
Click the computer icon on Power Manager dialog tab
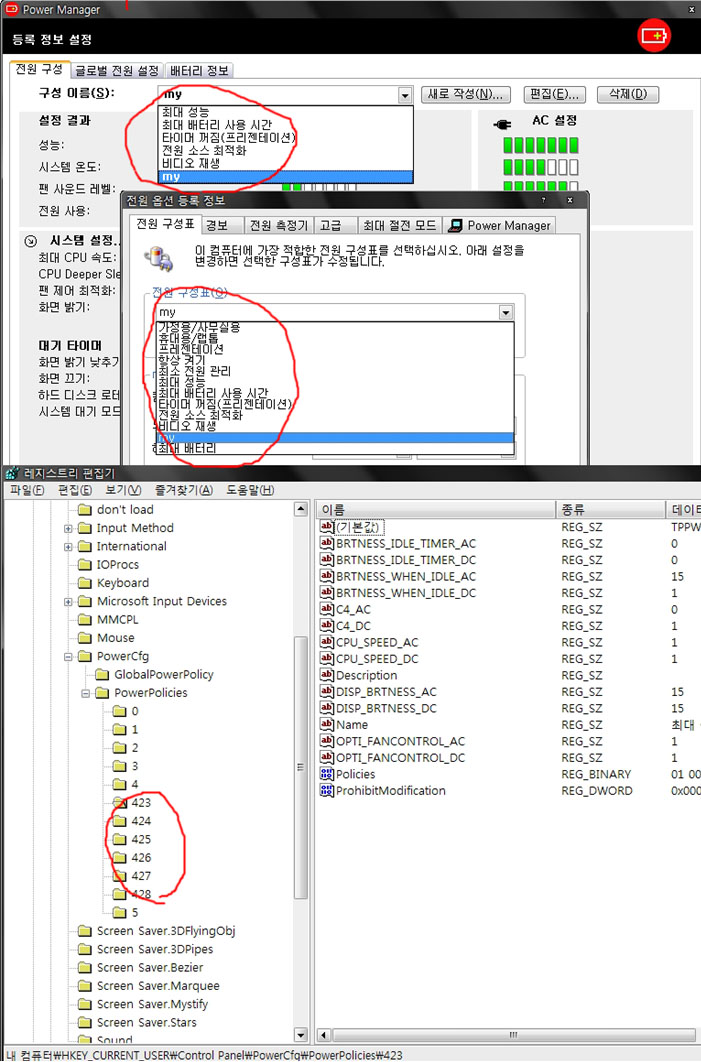457,225
